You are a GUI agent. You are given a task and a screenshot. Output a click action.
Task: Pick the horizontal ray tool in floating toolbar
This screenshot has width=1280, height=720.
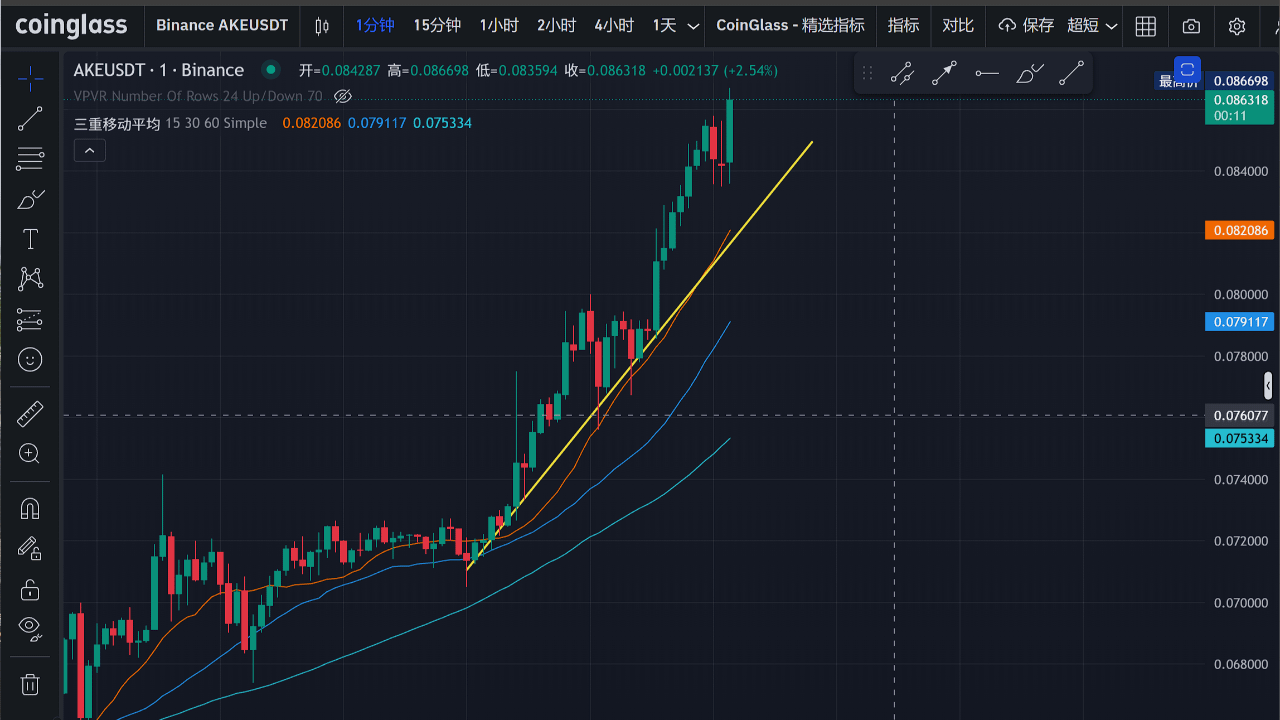[987, 73]
